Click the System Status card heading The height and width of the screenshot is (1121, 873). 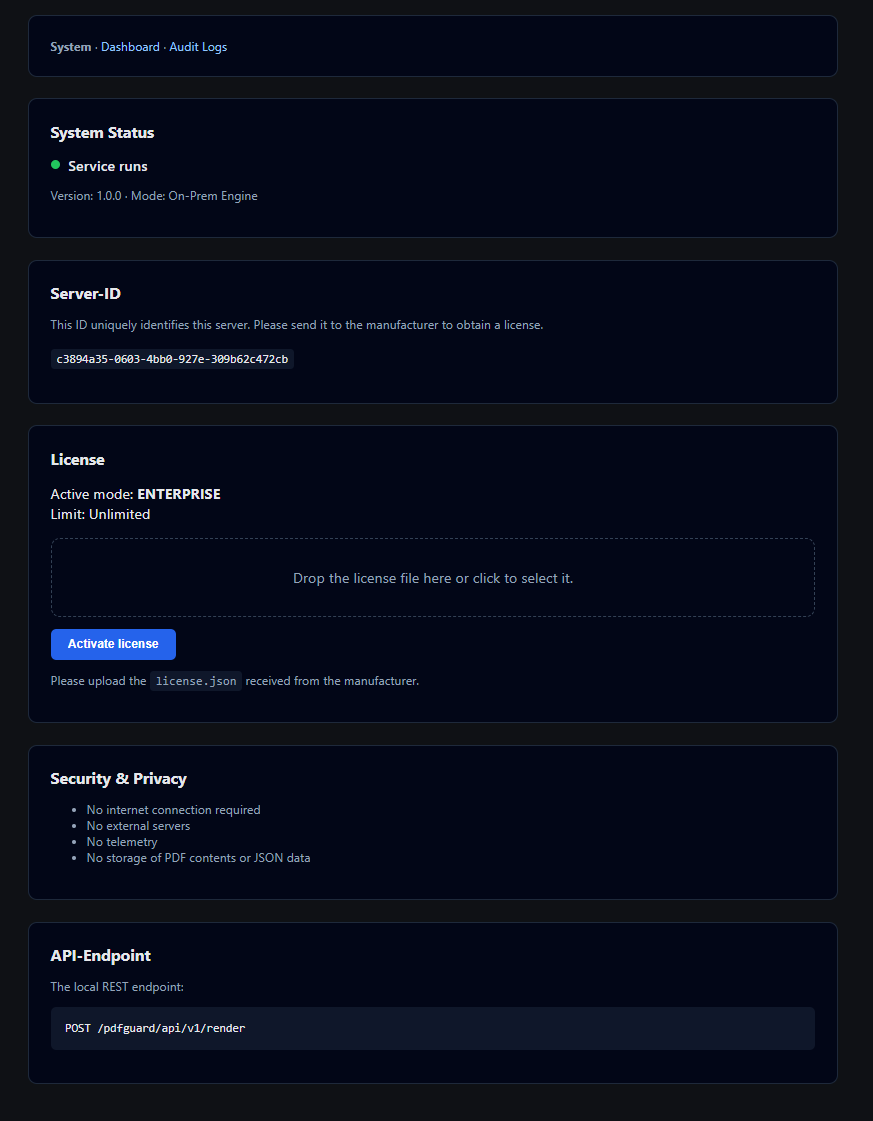[102, 132]
